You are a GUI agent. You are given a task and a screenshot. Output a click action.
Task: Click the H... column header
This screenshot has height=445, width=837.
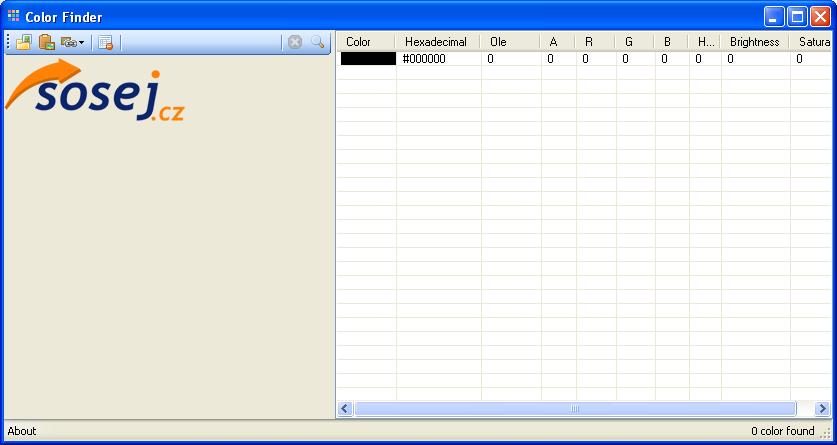tap(704, 42)
